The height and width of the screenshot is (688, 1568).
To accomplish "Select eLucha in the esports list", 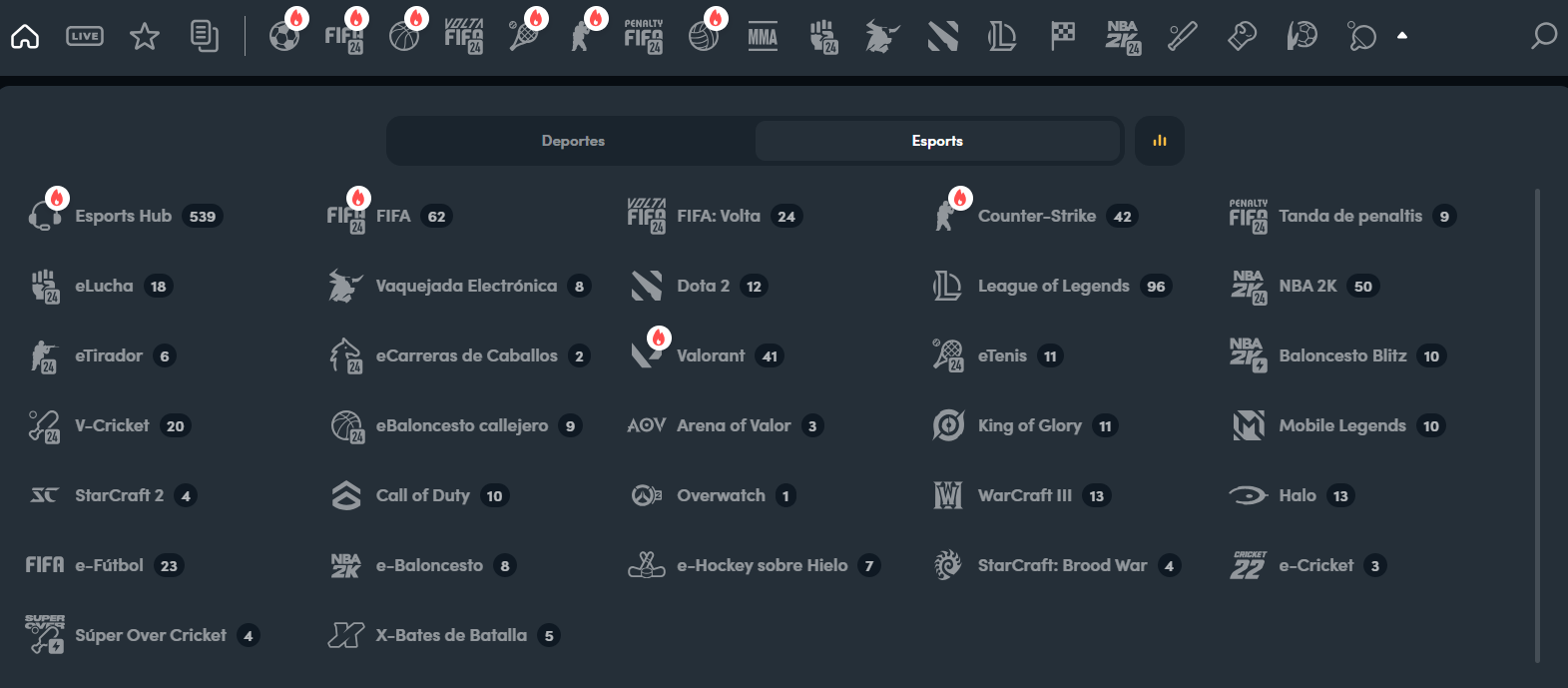I will point(101,286).
